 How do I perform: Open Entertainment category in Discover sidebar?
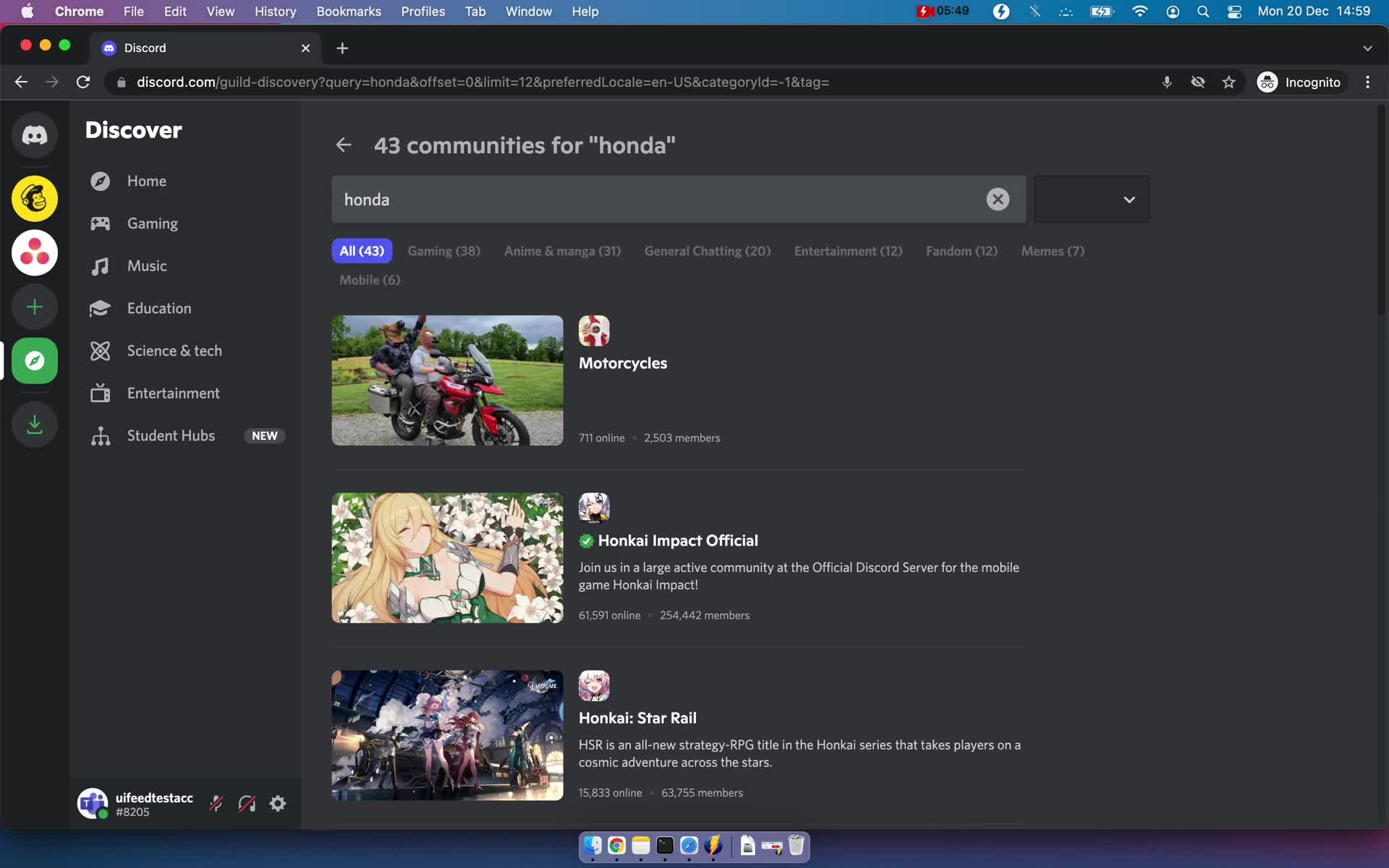(186, 393)
